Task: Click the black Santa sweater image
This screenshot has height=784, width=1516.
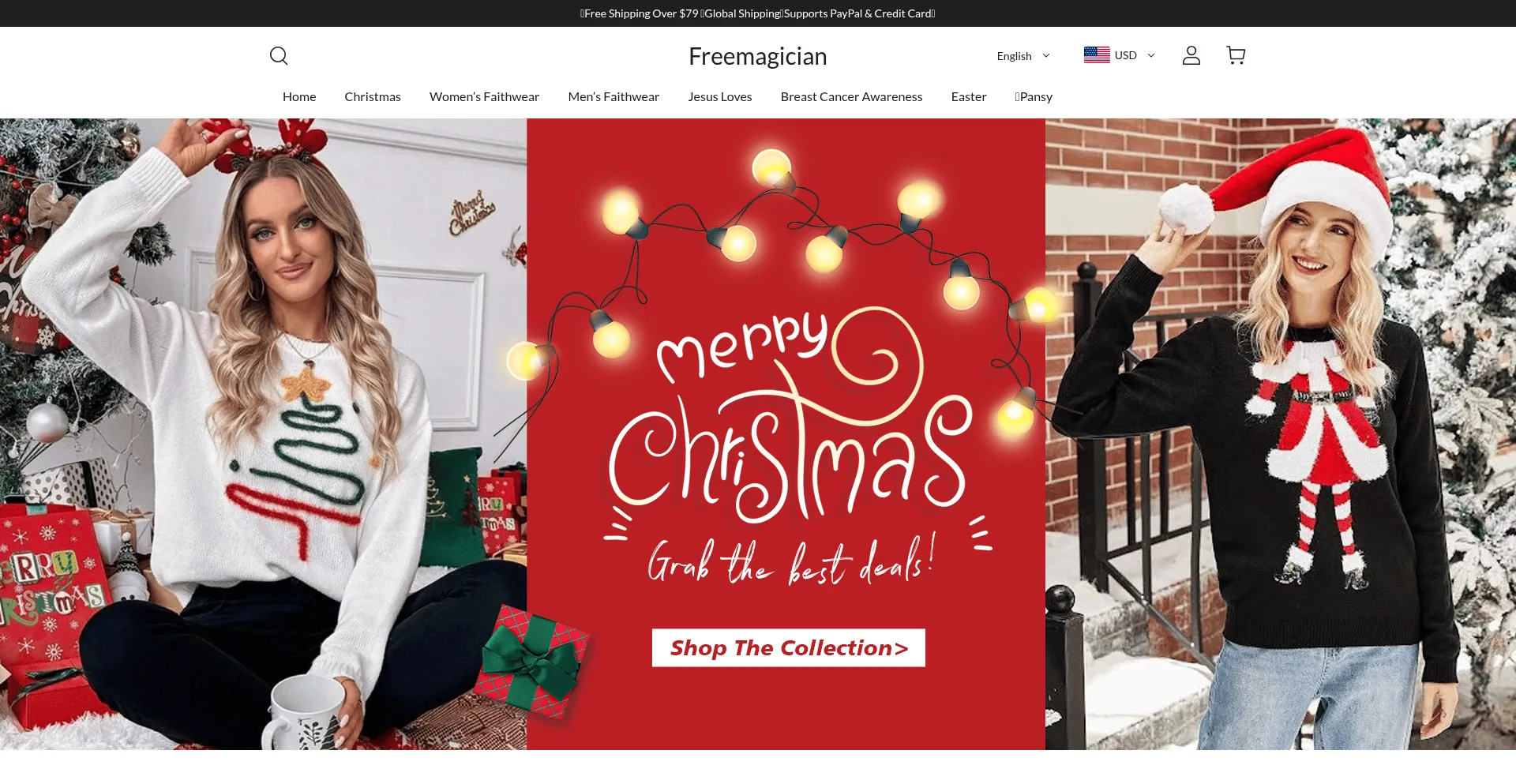Action: point(1281,434)
